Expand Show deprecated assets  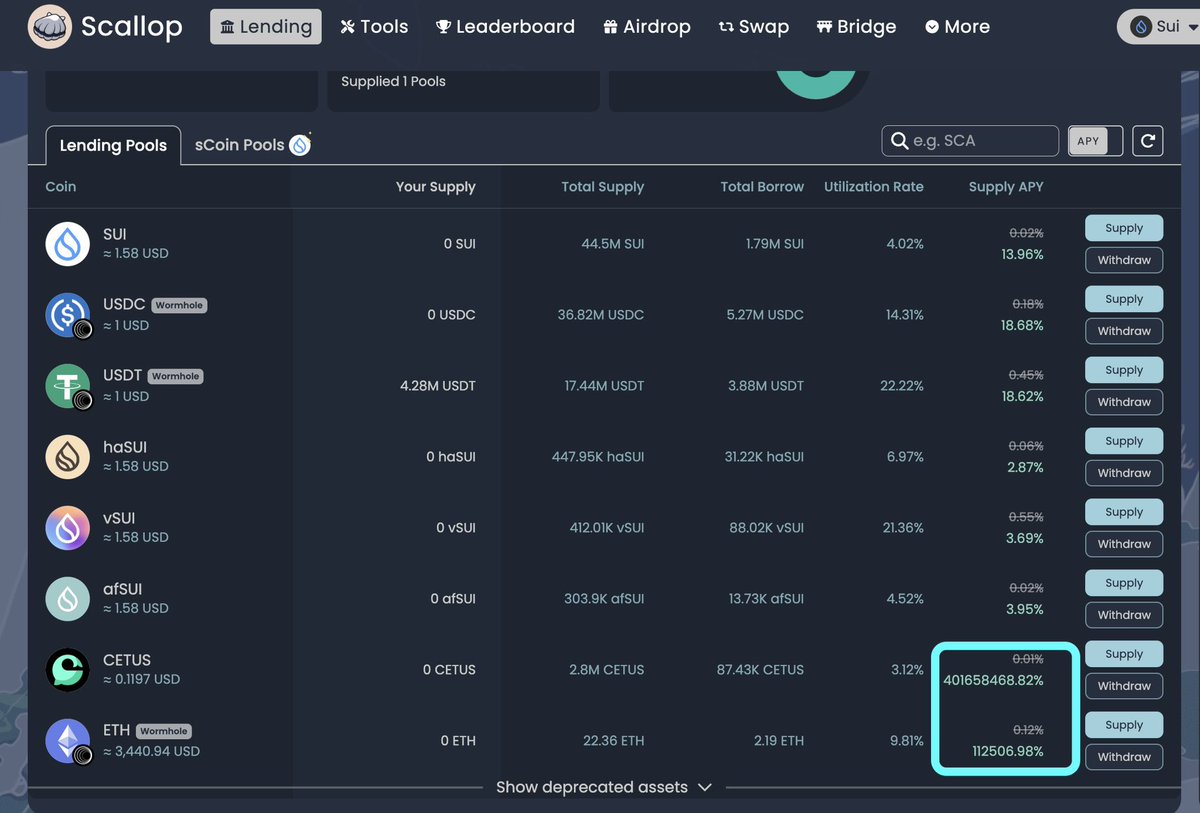tap(604, 787)
